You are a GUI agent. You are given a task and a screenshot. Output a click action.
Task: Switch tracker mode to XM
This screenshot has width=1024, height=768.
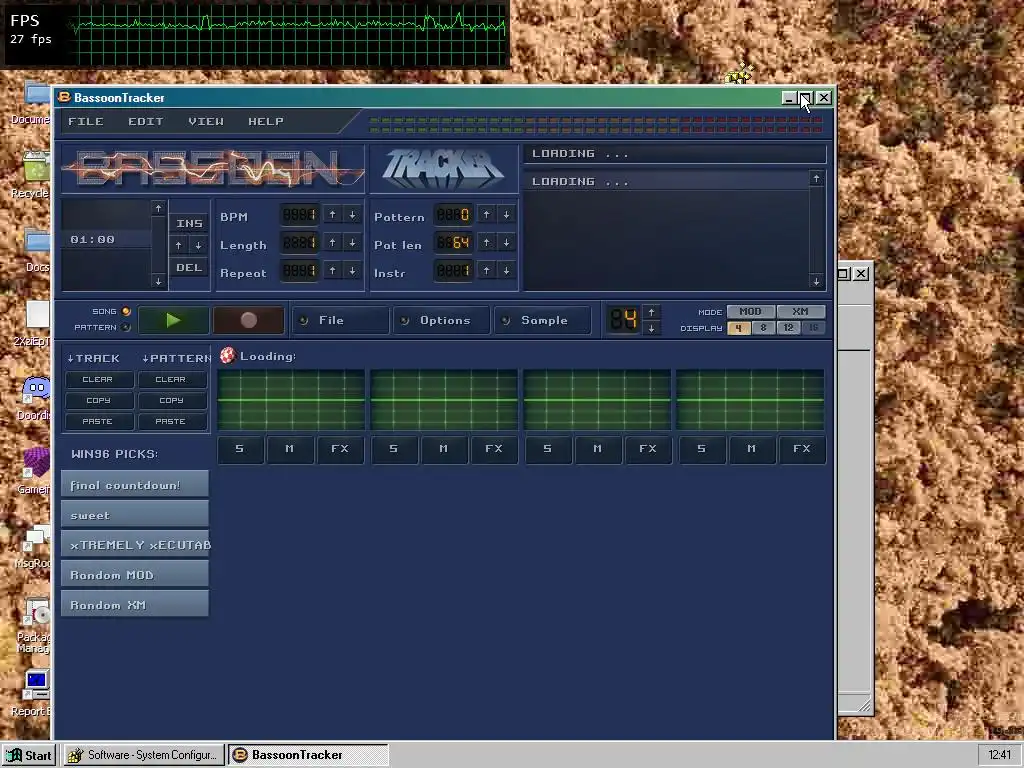click(801, 312)
